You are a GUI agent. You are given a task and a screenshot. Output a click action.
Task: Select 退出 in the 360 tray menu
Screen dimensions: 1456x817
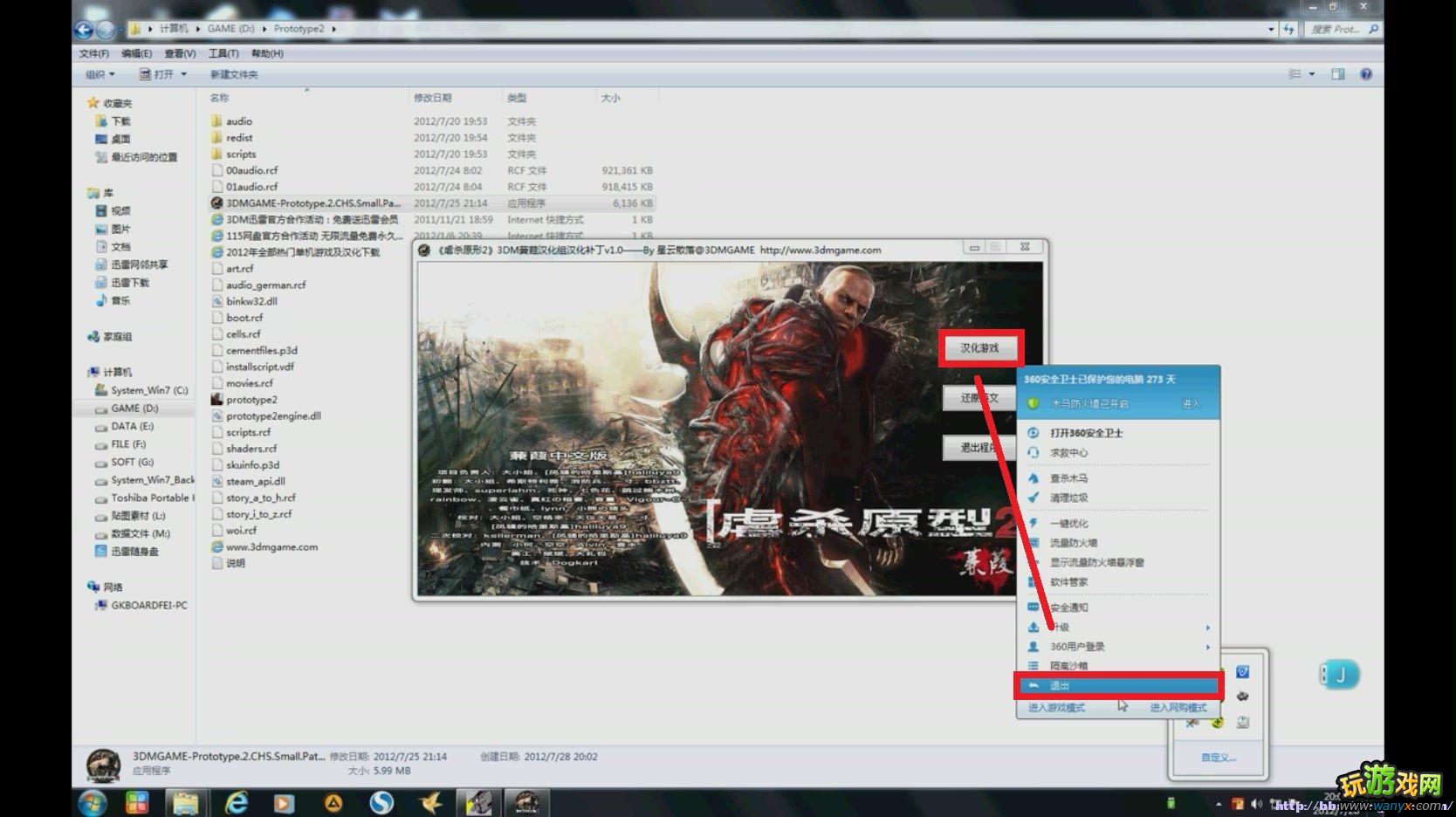click(1119, 686)
